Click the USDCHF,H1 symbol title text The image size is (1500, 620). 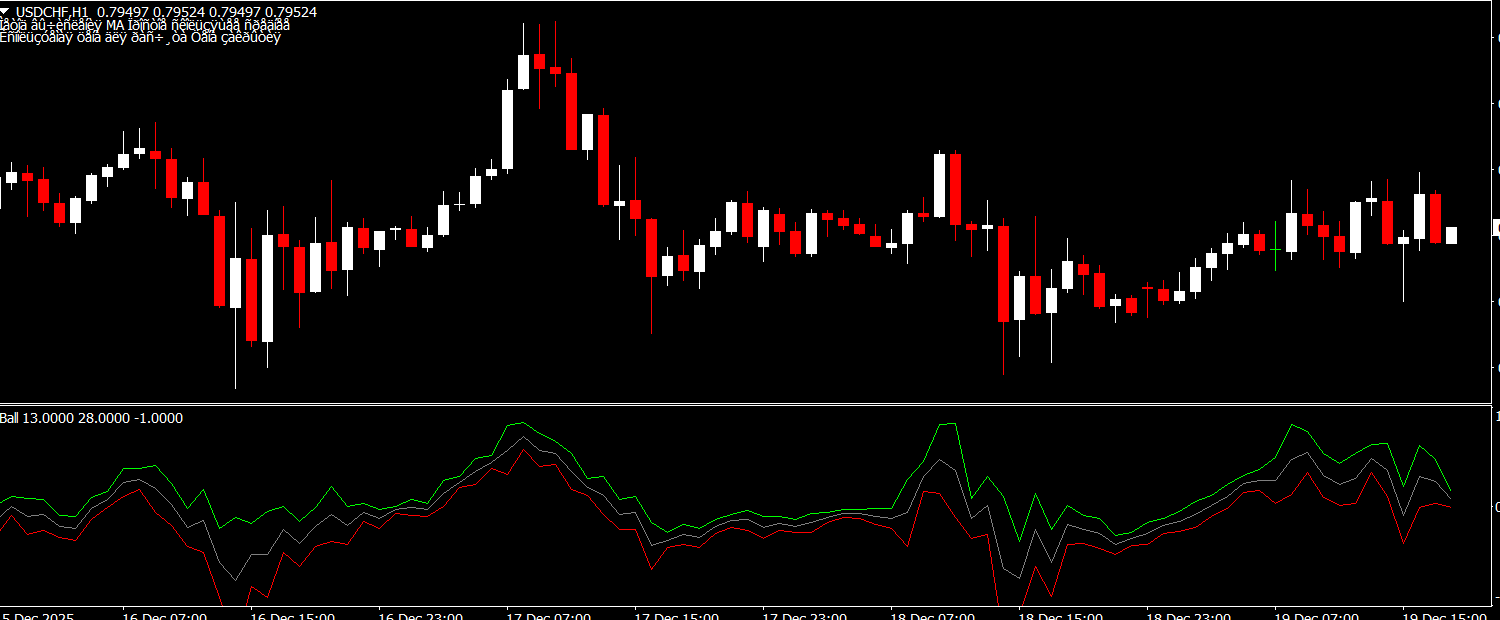click(59, 12)
